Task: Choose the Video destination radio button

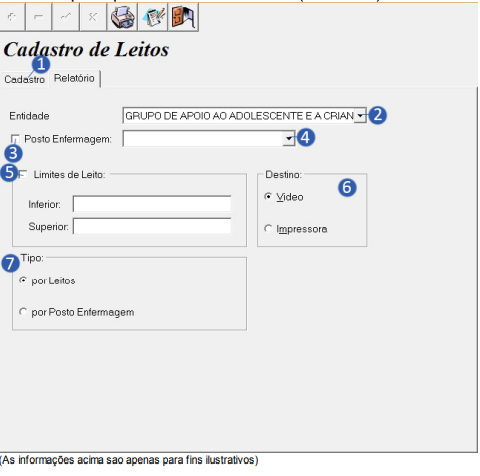Action: [x=268, y=196]
